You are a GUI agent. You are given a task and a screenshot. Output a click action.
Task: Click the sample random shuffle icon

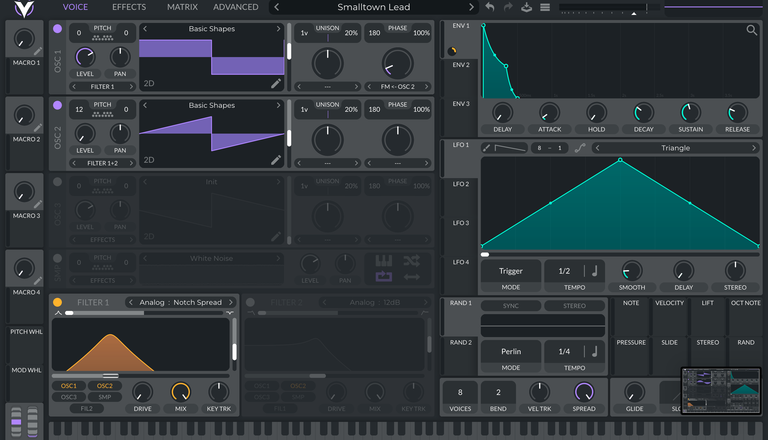tap(411, 261)
